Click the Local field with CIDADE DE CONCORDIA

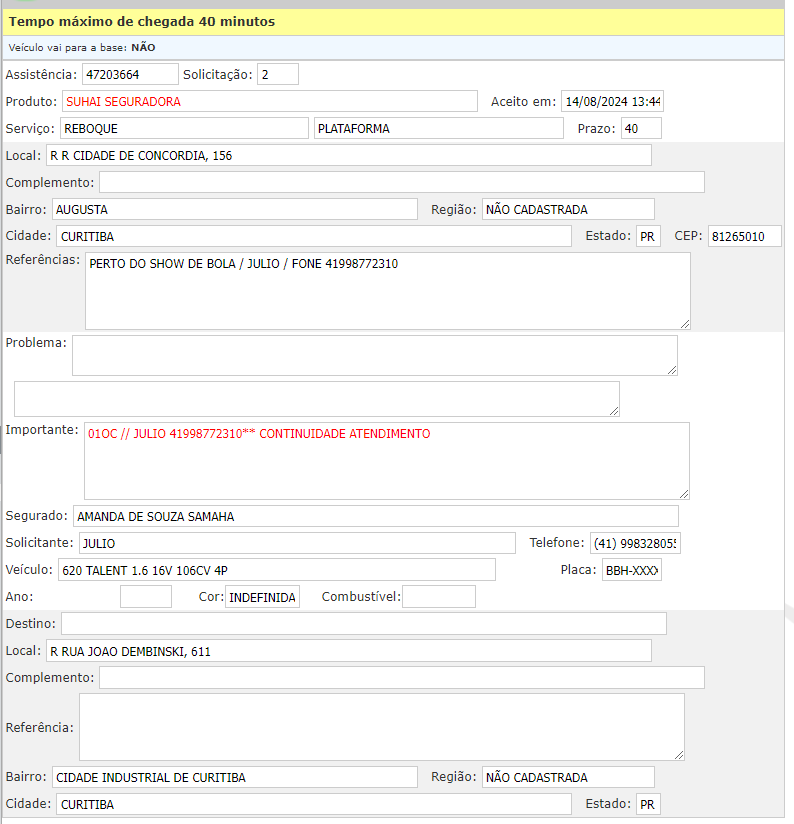click(x=348, y=155)
